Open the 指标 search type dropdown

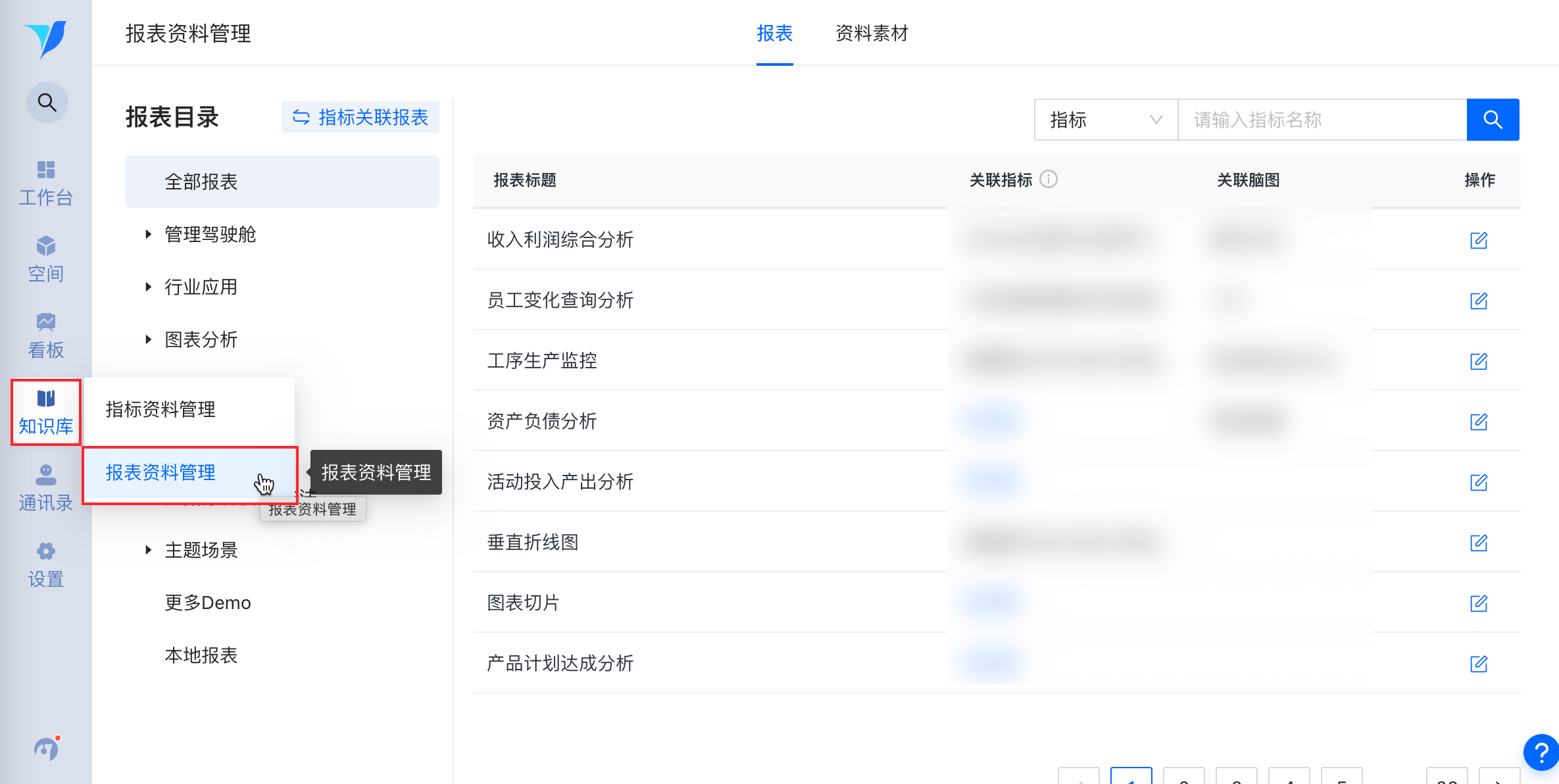click(x=1105, y=120)
